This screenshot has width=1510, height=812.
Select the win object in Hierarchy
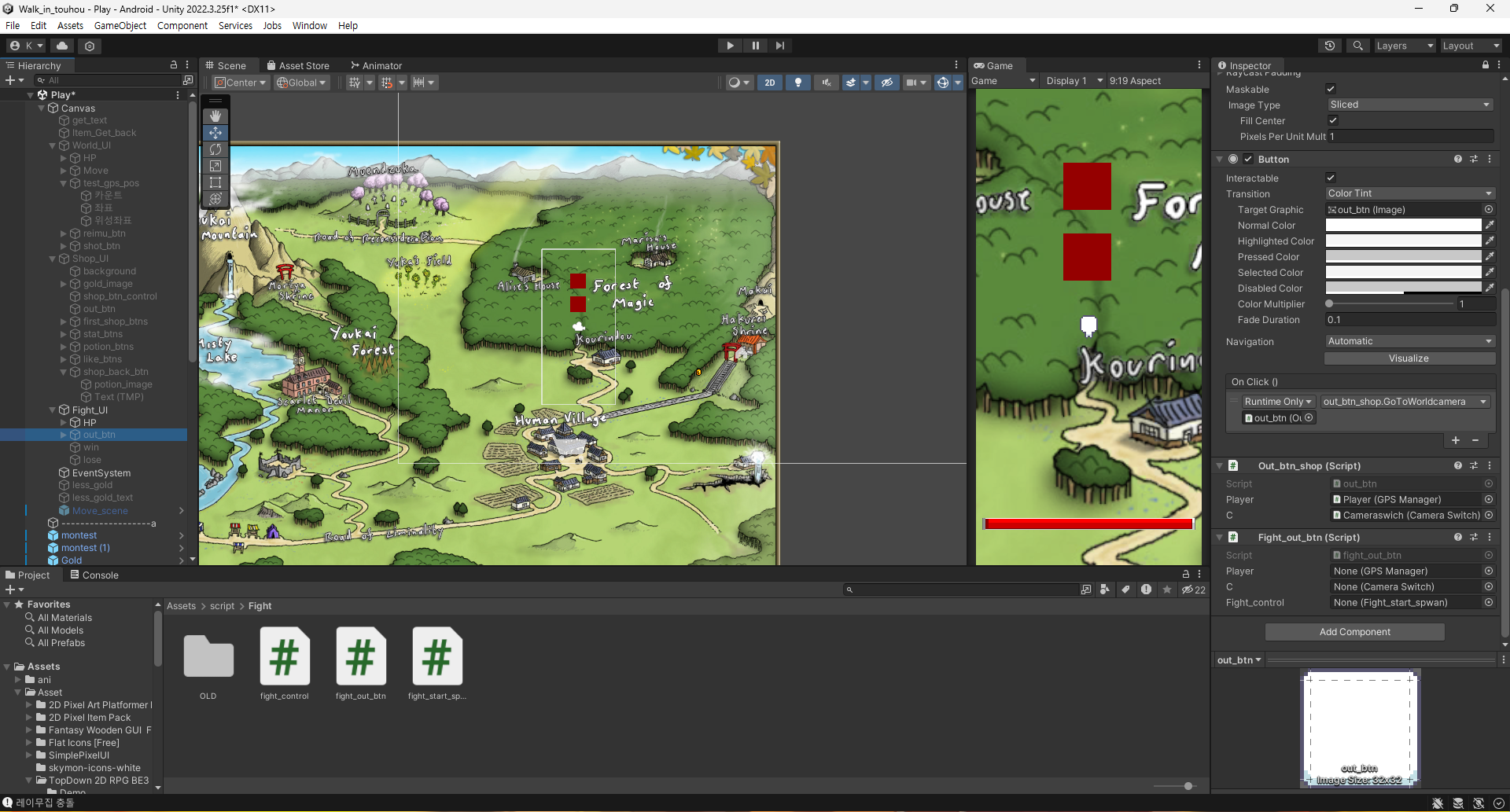[x=91, y=447]
